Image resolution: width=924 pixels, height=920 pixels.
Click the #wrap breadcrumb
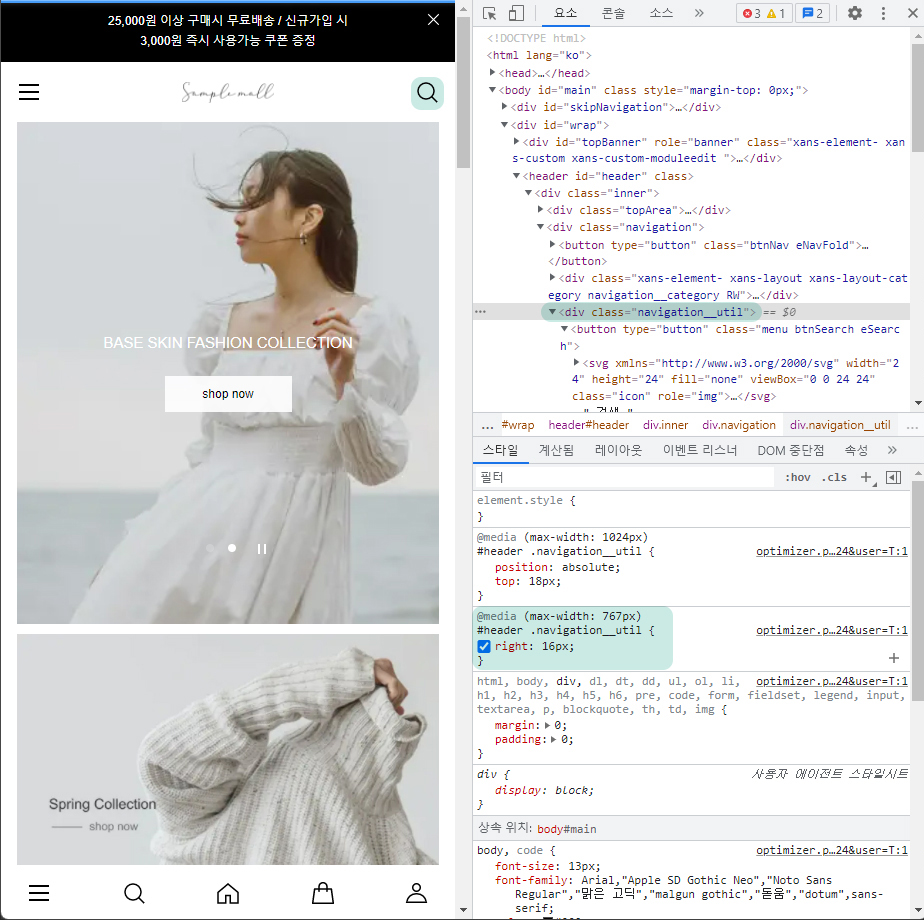point(517,425)
